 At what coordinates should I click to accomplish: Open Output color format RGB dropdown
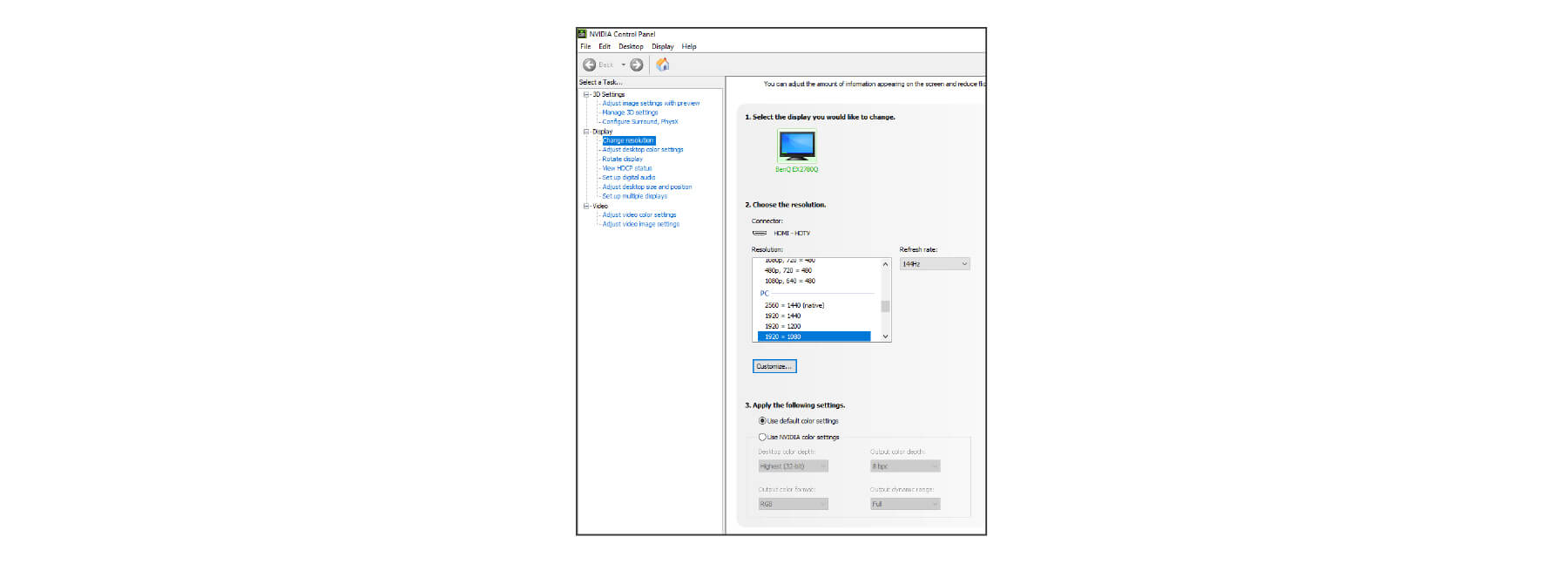tap(793, 504)
